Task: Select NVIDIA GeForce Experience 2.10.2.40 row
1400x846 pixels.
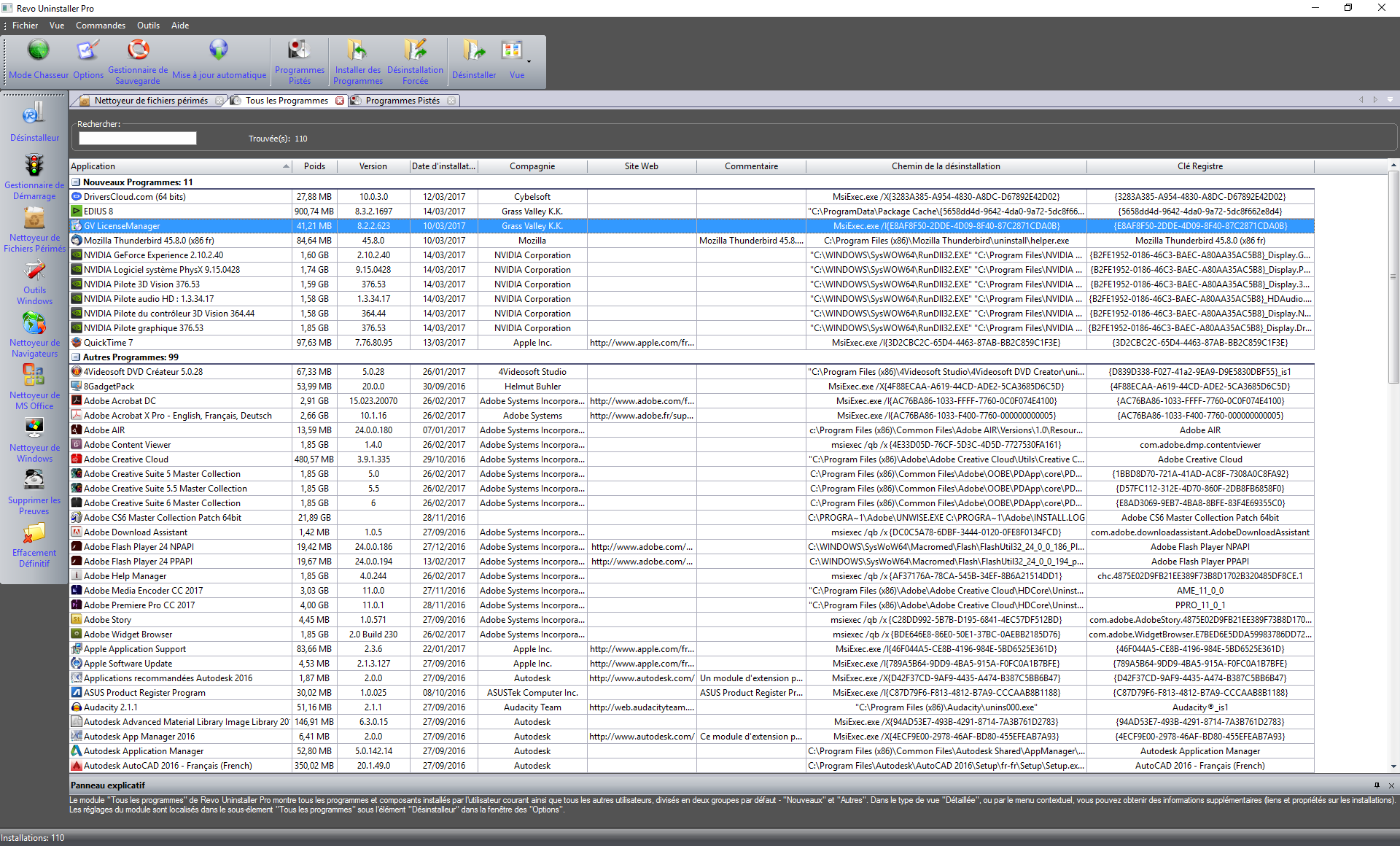Action: click(x=692, y=255)
